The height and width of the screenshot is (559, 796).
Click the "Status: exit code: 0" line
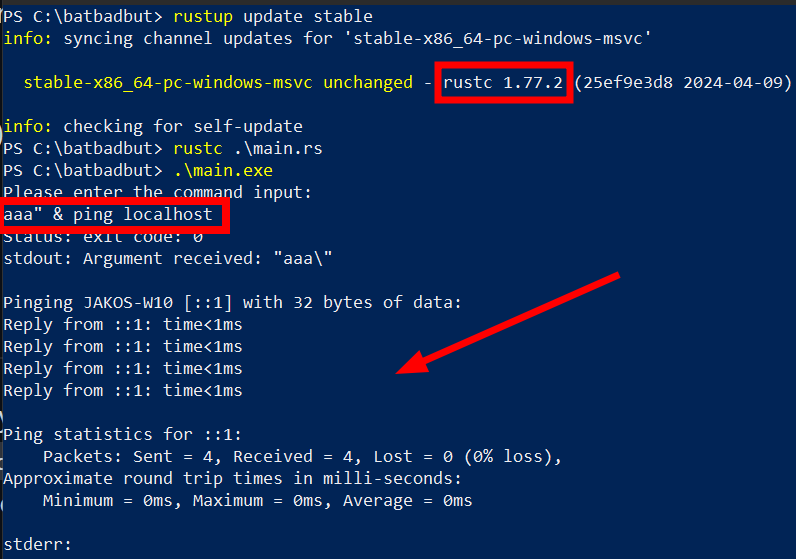click(x=102, y=237)
